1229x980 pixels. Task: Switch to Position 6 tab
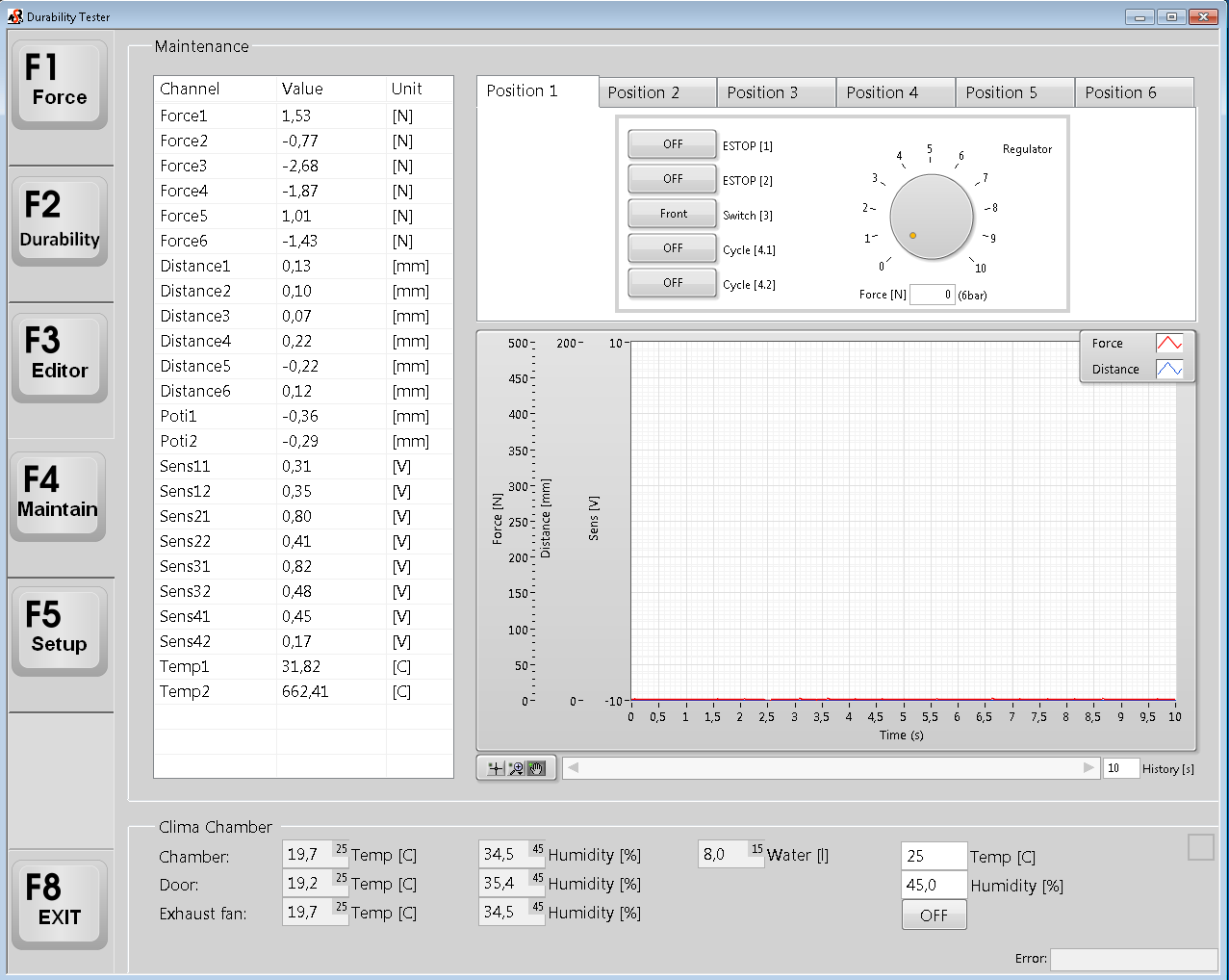coord(1135,92)
